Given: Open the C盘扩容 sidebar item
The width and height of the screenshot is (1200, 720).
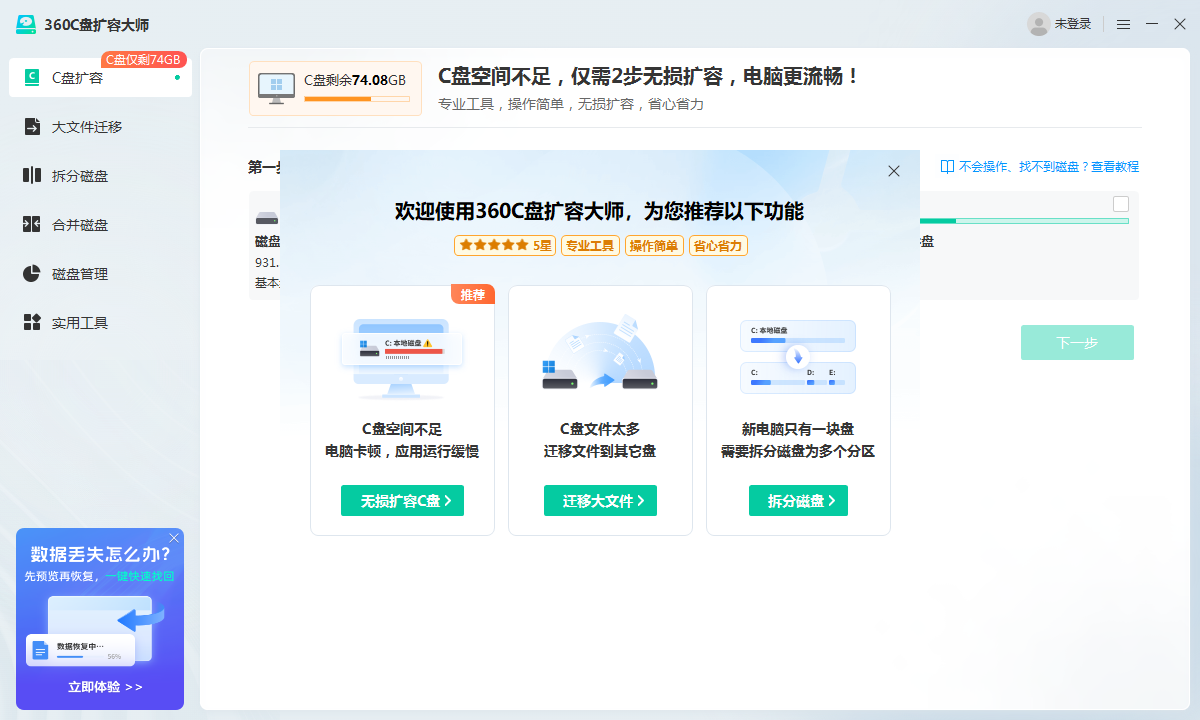Looking at the screenshot, I should (x=100, y=78).
